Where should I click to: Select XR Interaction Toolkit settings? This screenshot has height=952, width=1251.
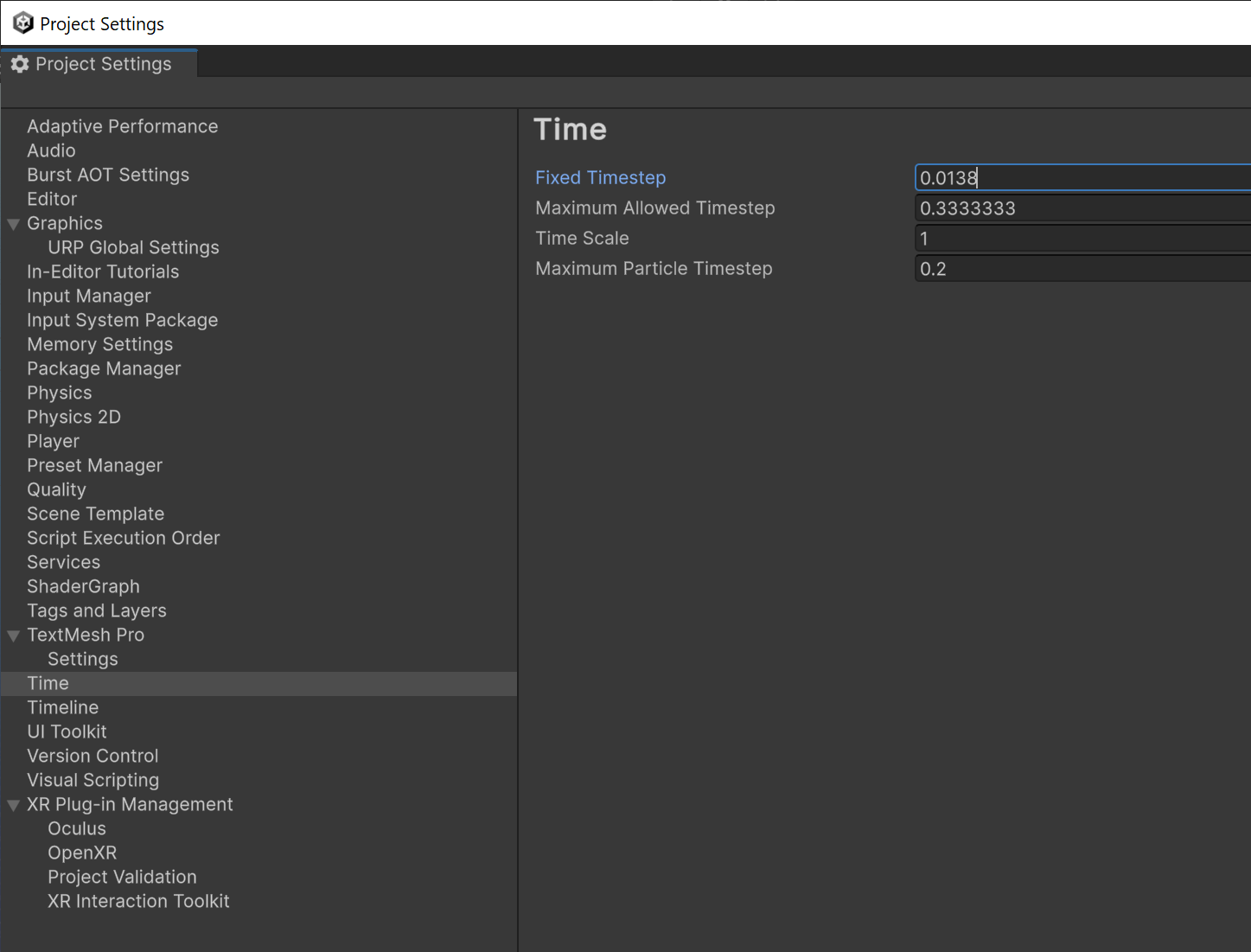point(138,901)
